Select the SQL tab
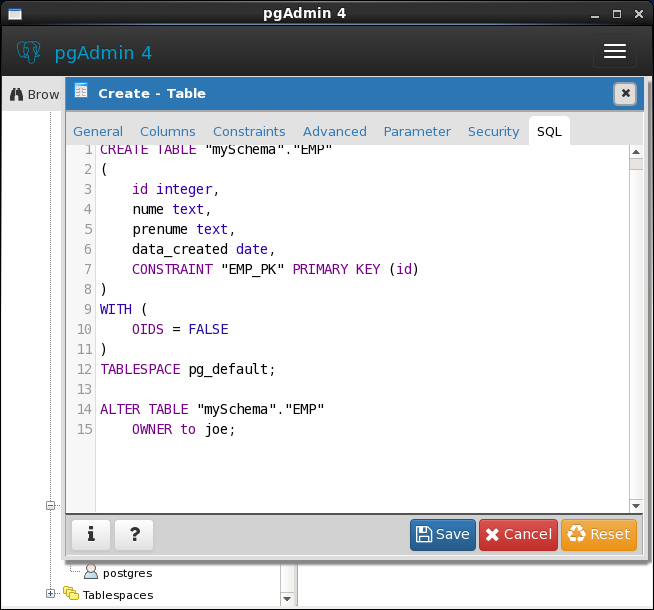This screenshot has width=654, height=610. (549, 132)
